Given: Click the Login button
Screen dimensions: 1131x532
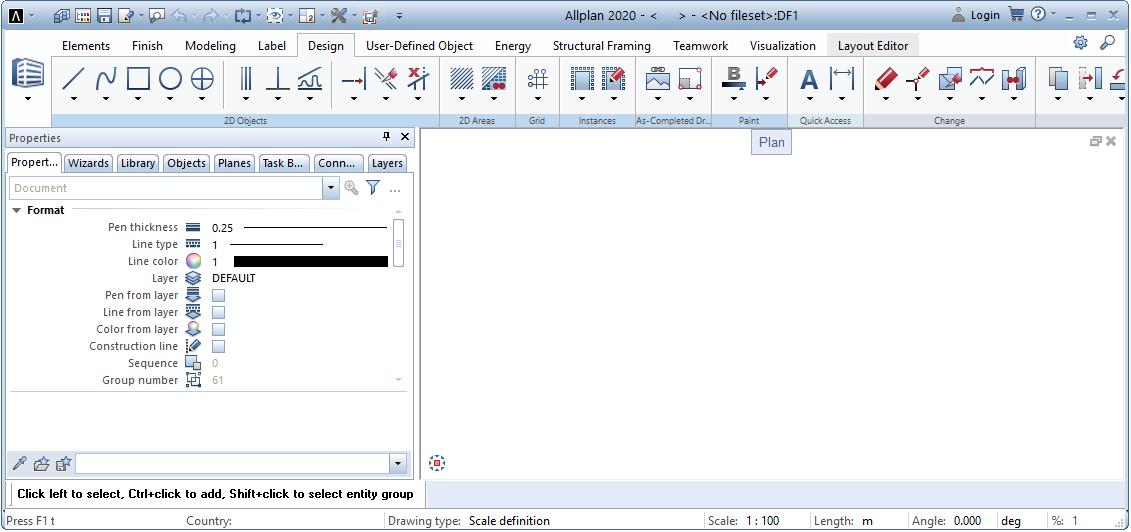Looking at the screenshot, I should (x=976, y=14).
